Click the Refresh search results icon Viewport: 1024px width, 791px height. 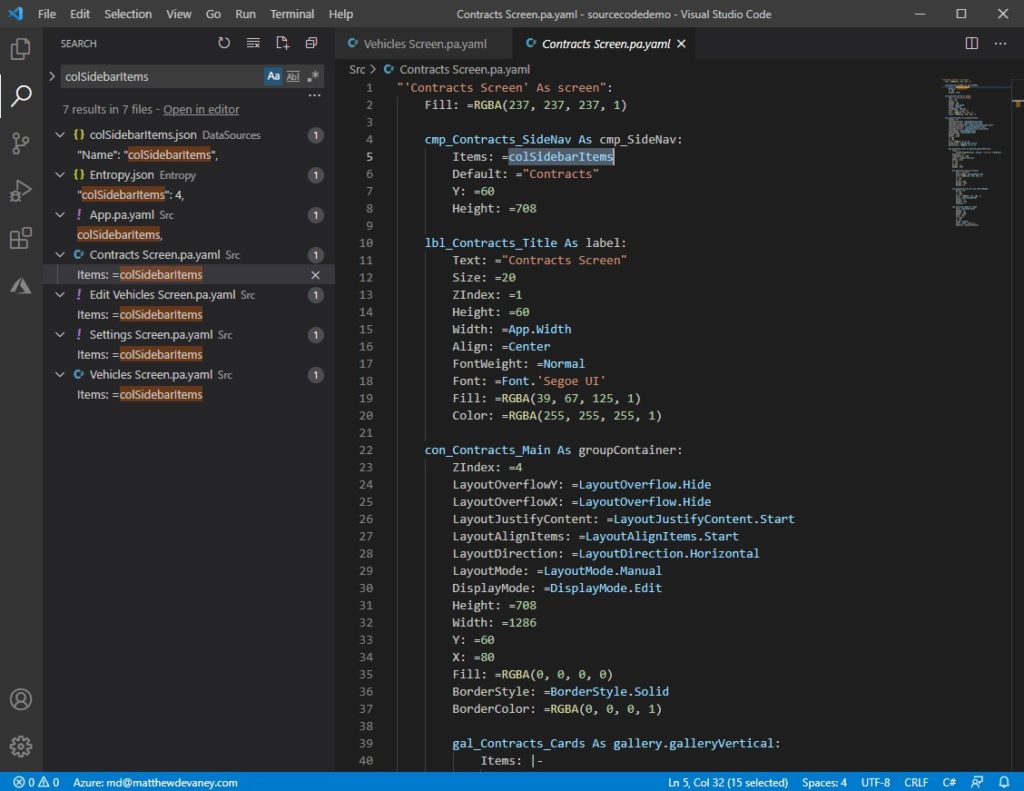pyautogui.click(x=224, y=43)
